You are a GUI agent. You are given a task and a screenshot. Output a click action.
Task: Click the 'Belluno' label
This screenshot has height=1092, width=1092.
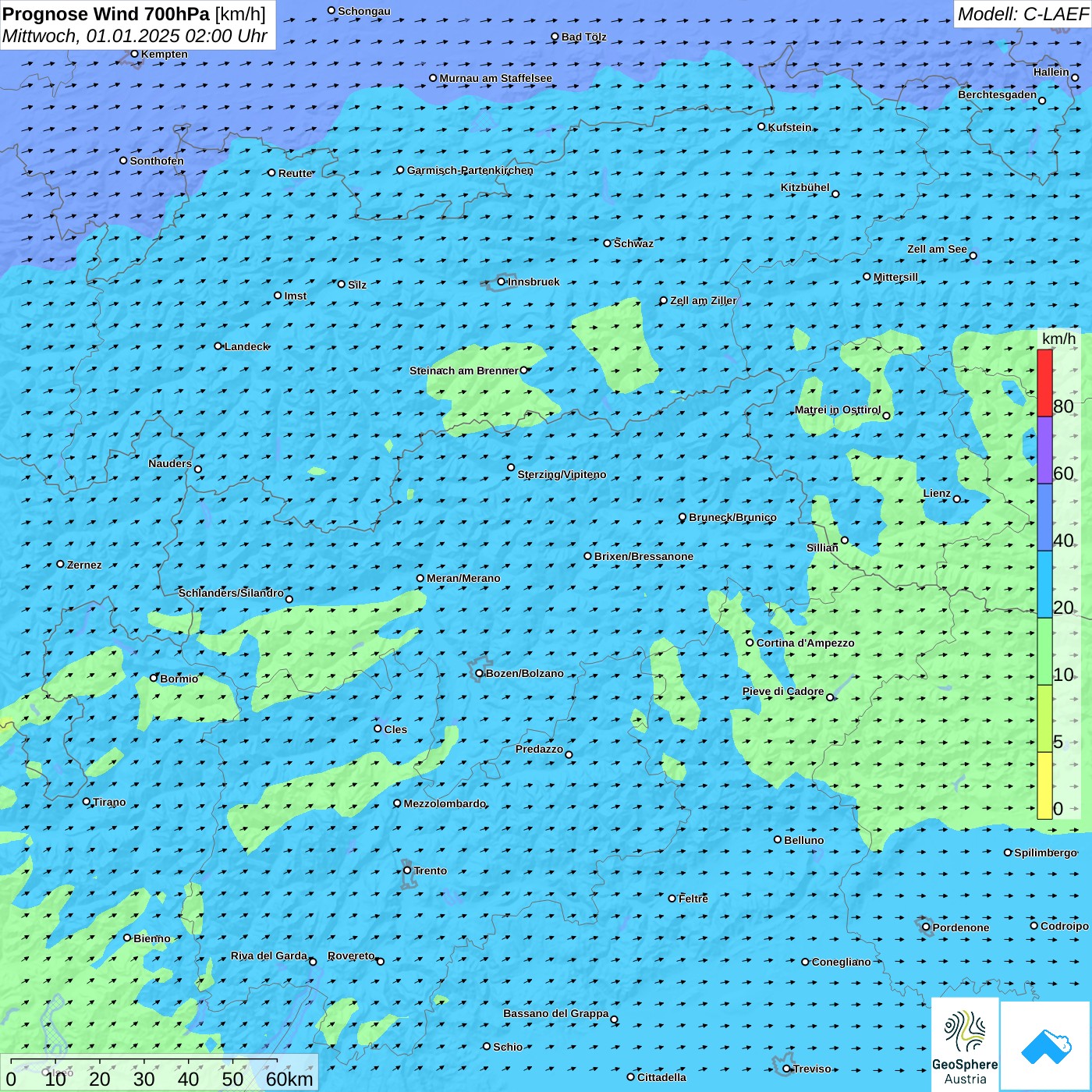pos(804,840)
